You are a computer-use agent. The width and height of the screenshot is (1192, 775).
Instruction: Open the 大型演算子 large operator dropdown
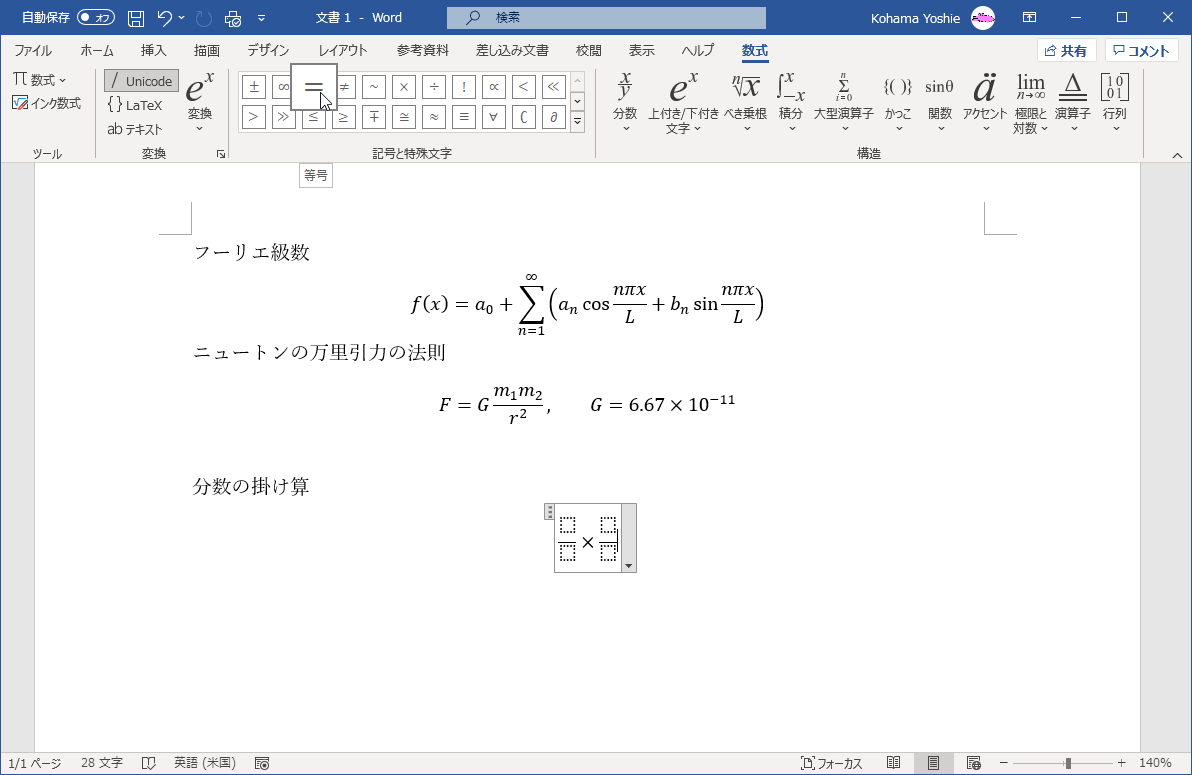pos(844,103)
